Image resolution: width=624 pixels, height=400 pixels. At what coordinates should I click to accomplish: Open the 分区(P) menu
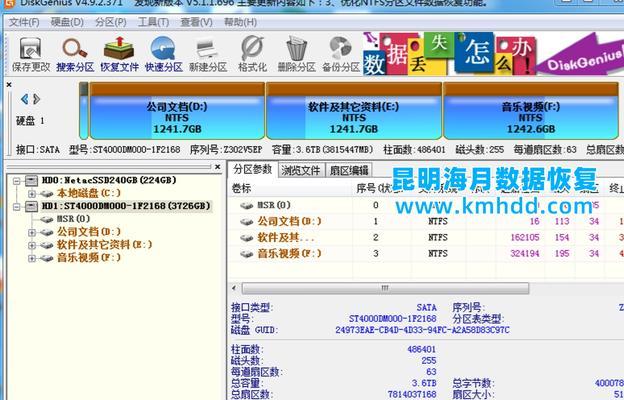tap(111, 22)
